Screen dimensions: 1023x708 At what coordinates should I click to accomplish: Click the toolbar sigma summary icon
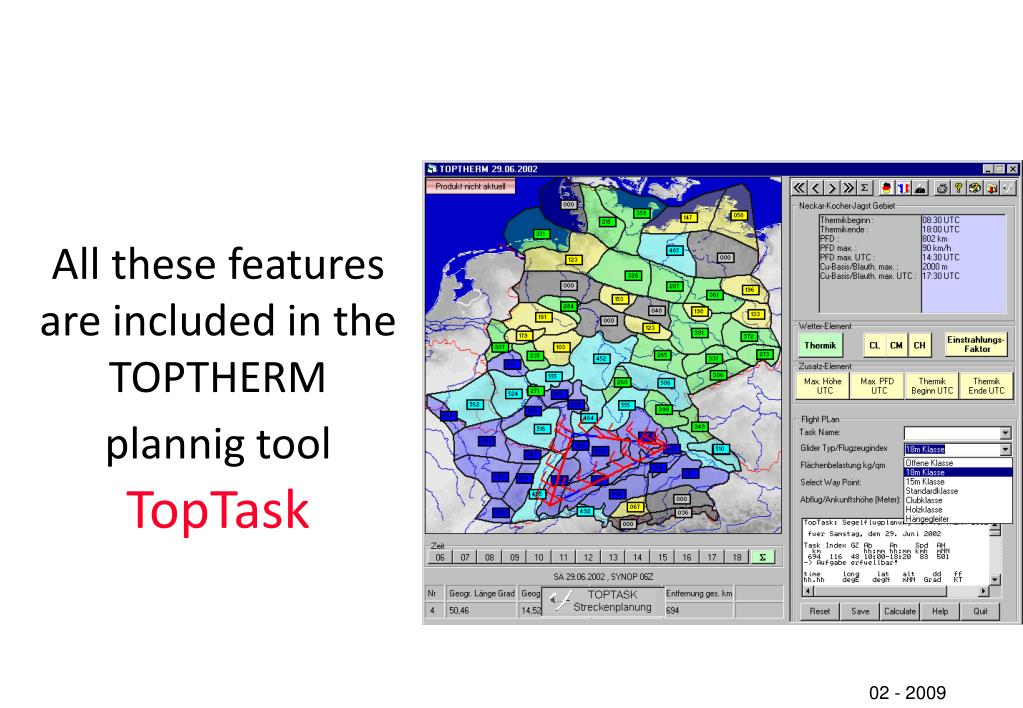tap(864, 188)
